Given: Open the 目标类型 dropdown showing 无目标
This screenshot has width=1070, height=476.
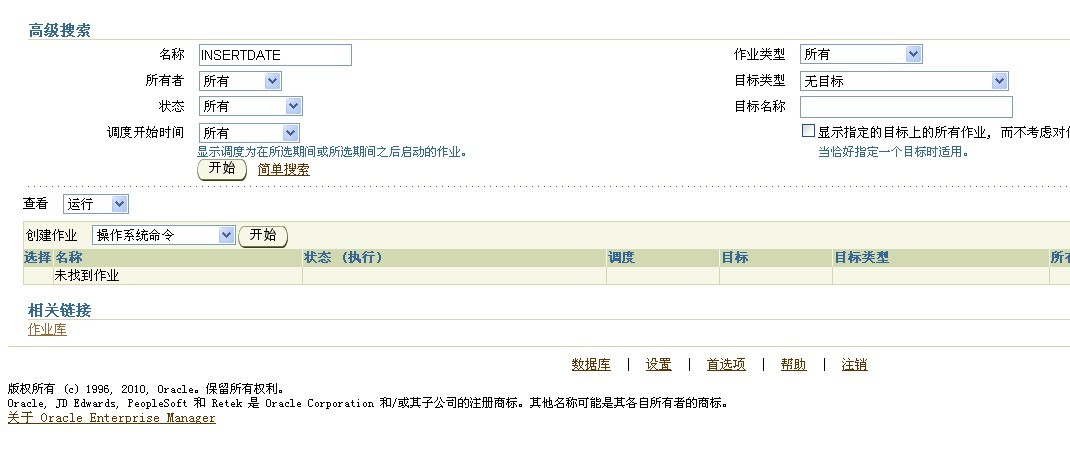Looking at the screenshot, I should [x=904, y=81].
